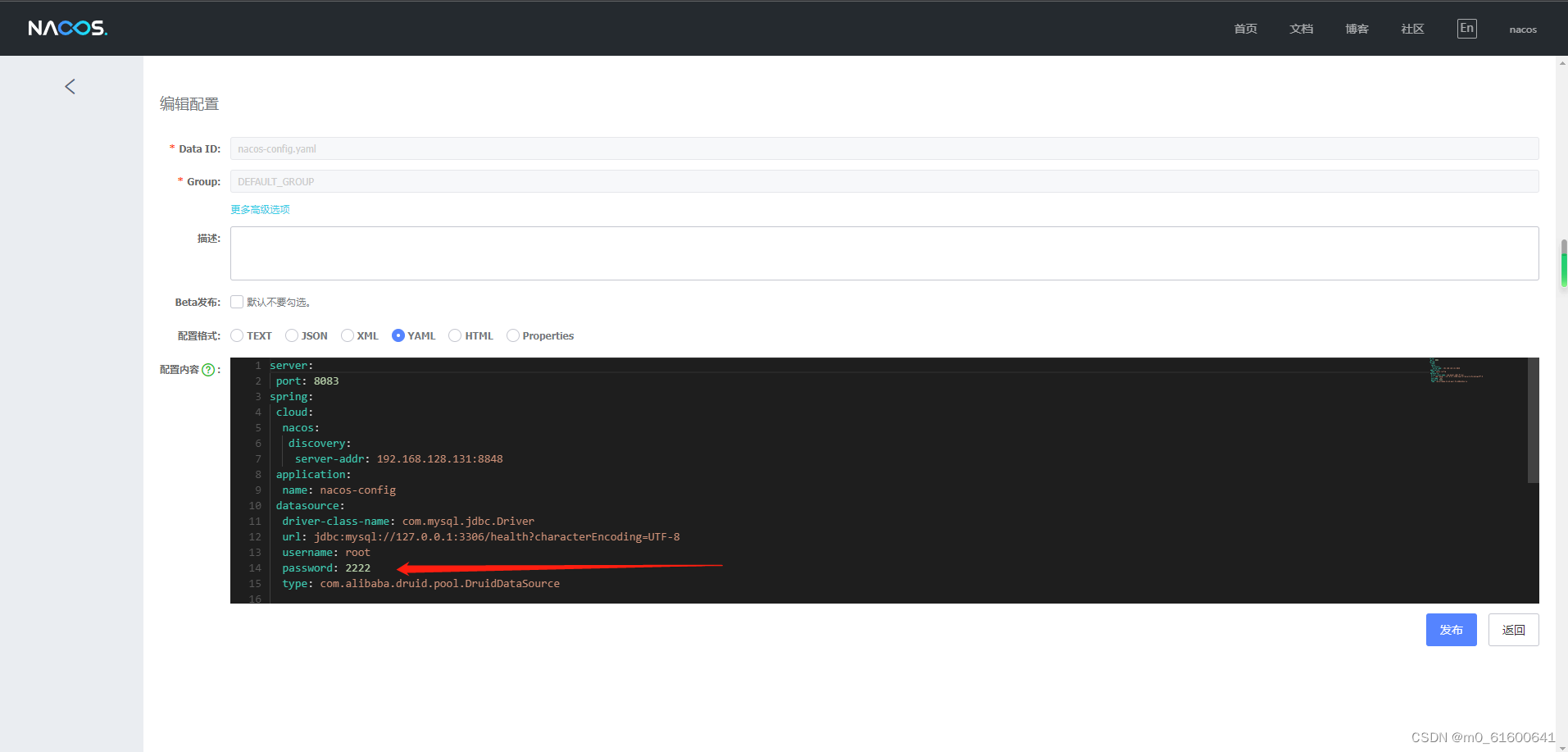This screenshot has height=752, width=1568.
Task: Open the 首页 menu item
Action: point(1245,29)
